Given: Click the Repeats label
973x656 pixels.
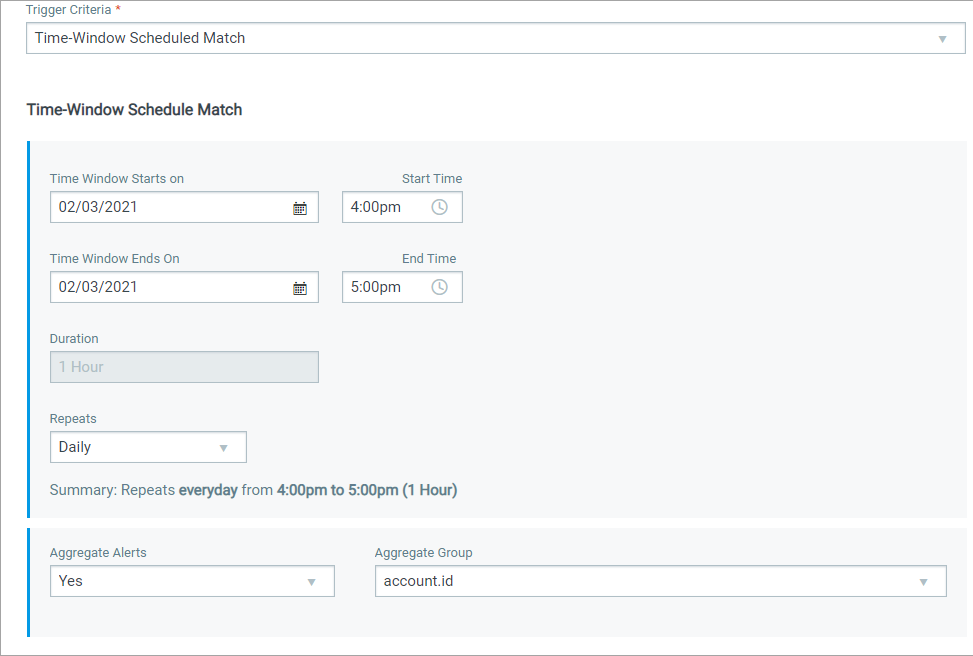Looking at the screenshot, I should (73, 419).
